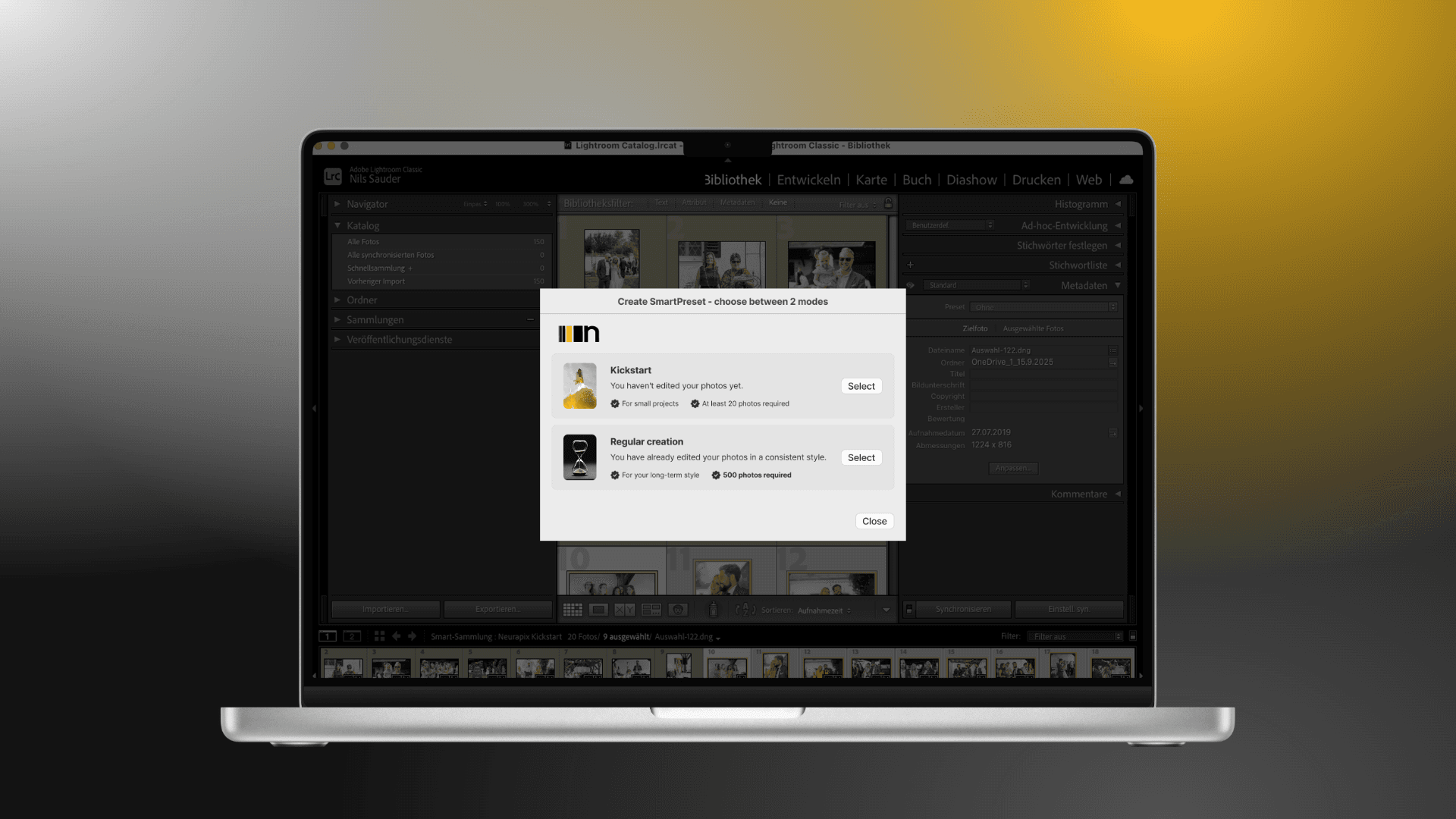Open the Survey view icon

coord(651,610)
